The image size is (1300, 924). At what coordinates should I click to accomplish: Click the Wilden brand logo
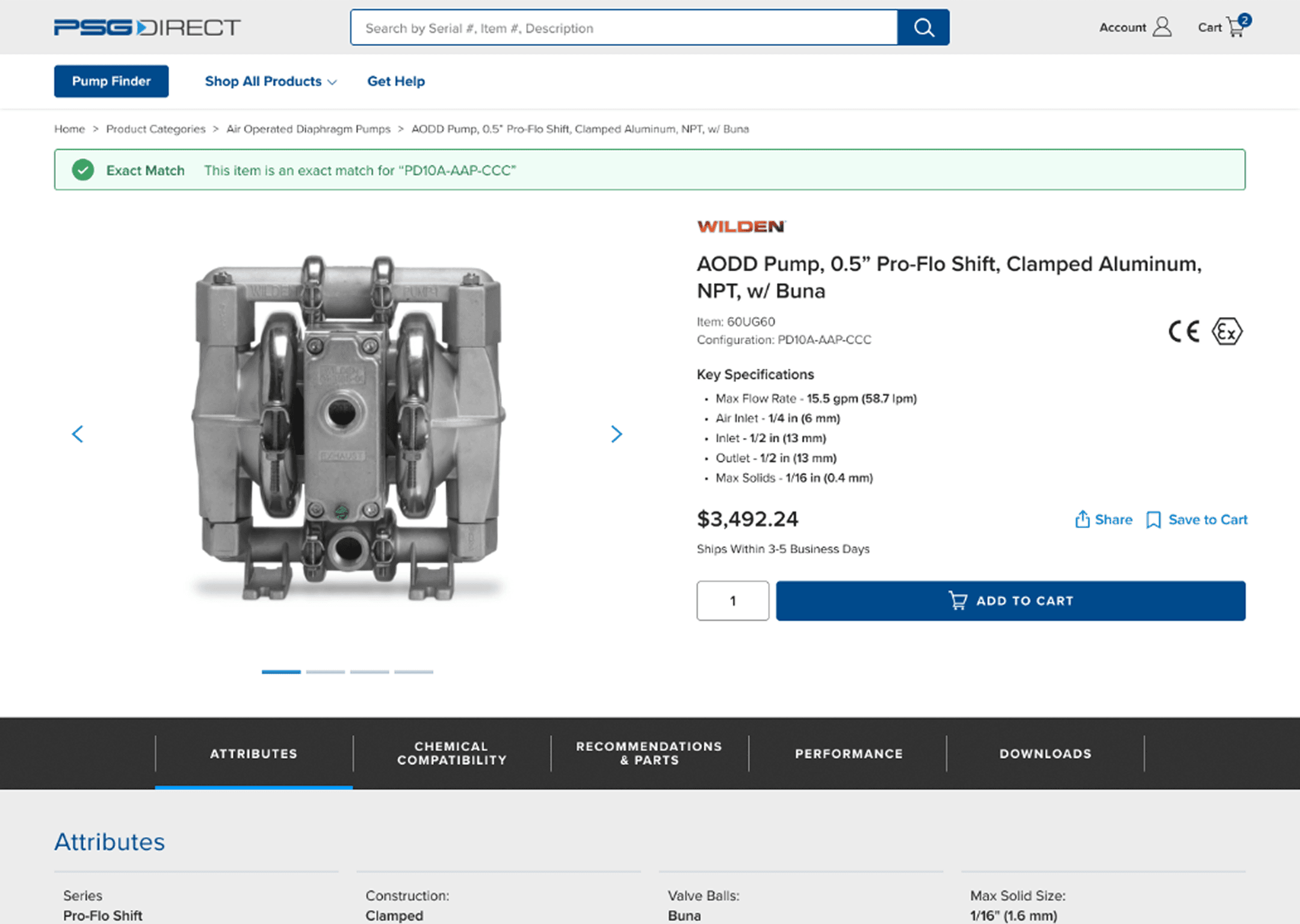[741, 227]
